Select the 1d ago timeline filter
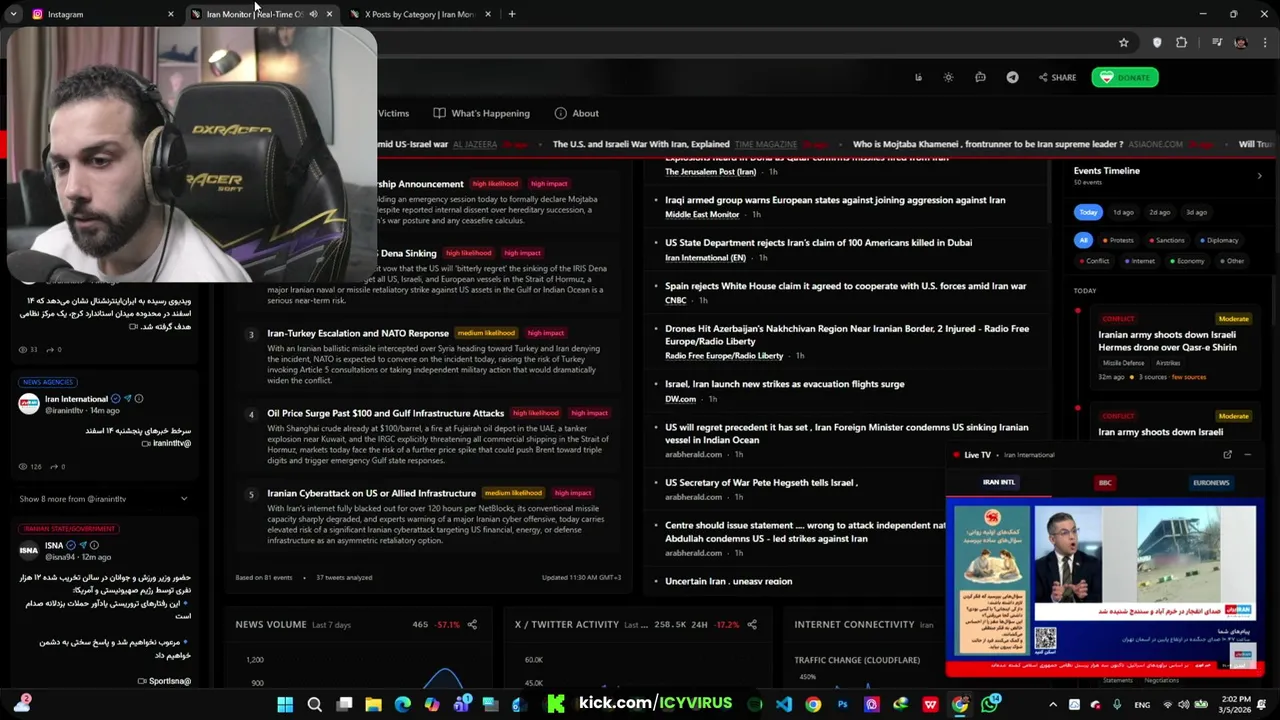Image resolution: width=1280 pixels, height=720 pixels. 1124,212
